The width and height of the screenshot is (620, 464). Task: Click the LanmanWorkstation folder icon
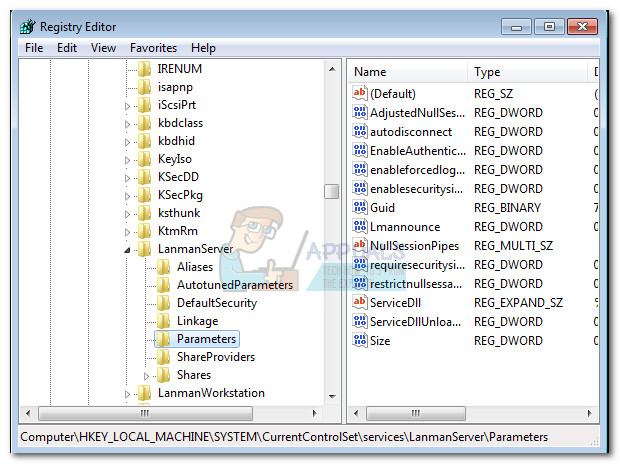(x=145, y=393)
